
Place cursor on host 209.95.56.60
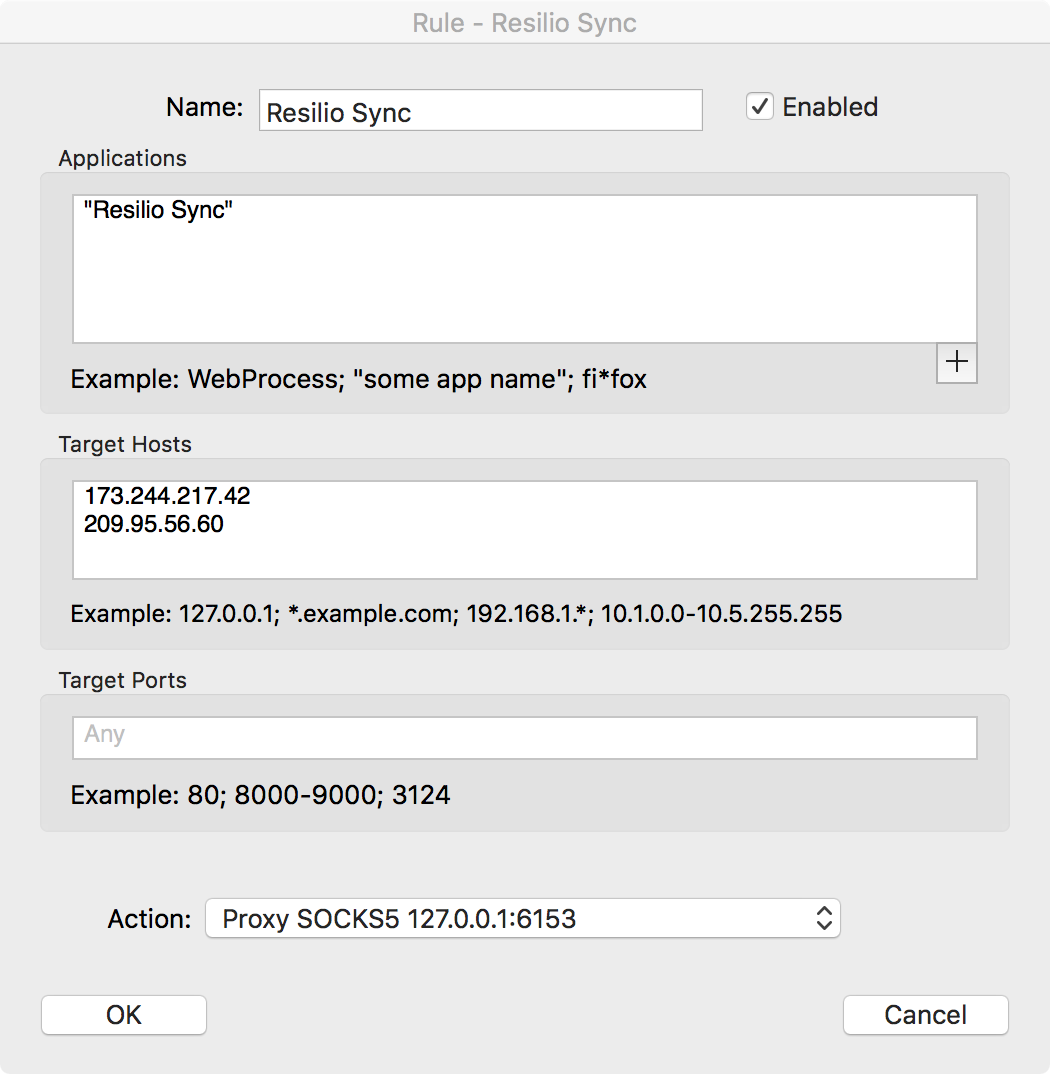tap(153, 524)
